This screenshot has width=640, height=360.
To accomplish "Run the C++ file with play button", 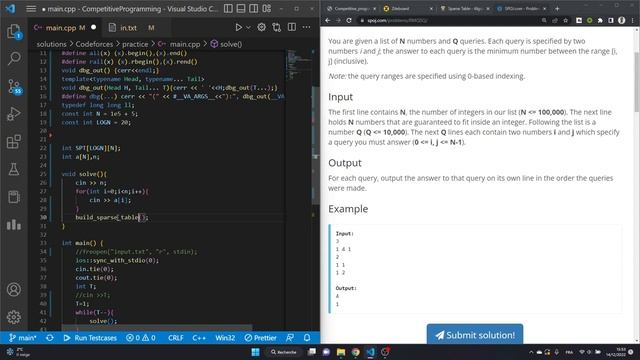I will pyautogui.click(x=238, y=27).
